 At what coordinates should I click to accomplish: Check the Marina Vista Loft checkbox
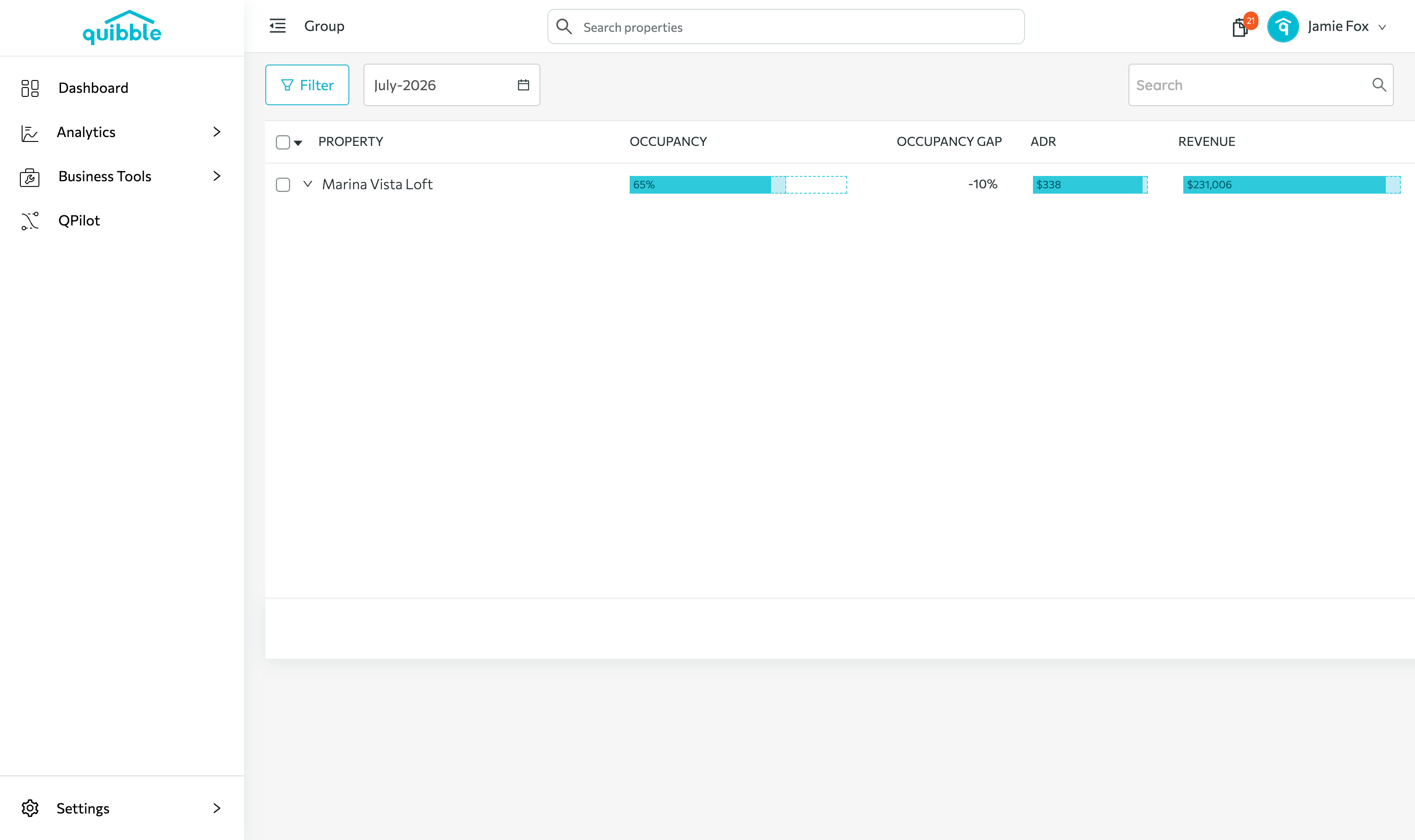pos(283,184)
